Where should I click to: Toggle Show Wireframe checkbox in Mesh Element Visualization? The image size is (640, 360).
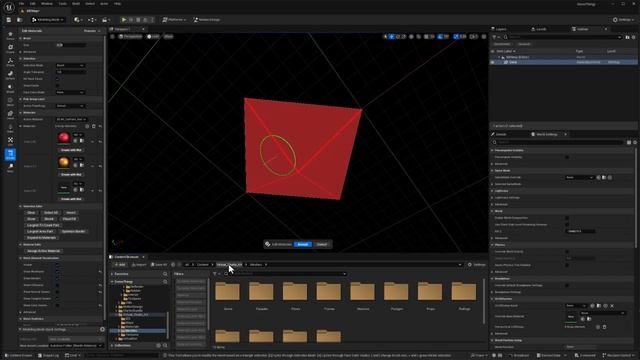pos(58,271)
